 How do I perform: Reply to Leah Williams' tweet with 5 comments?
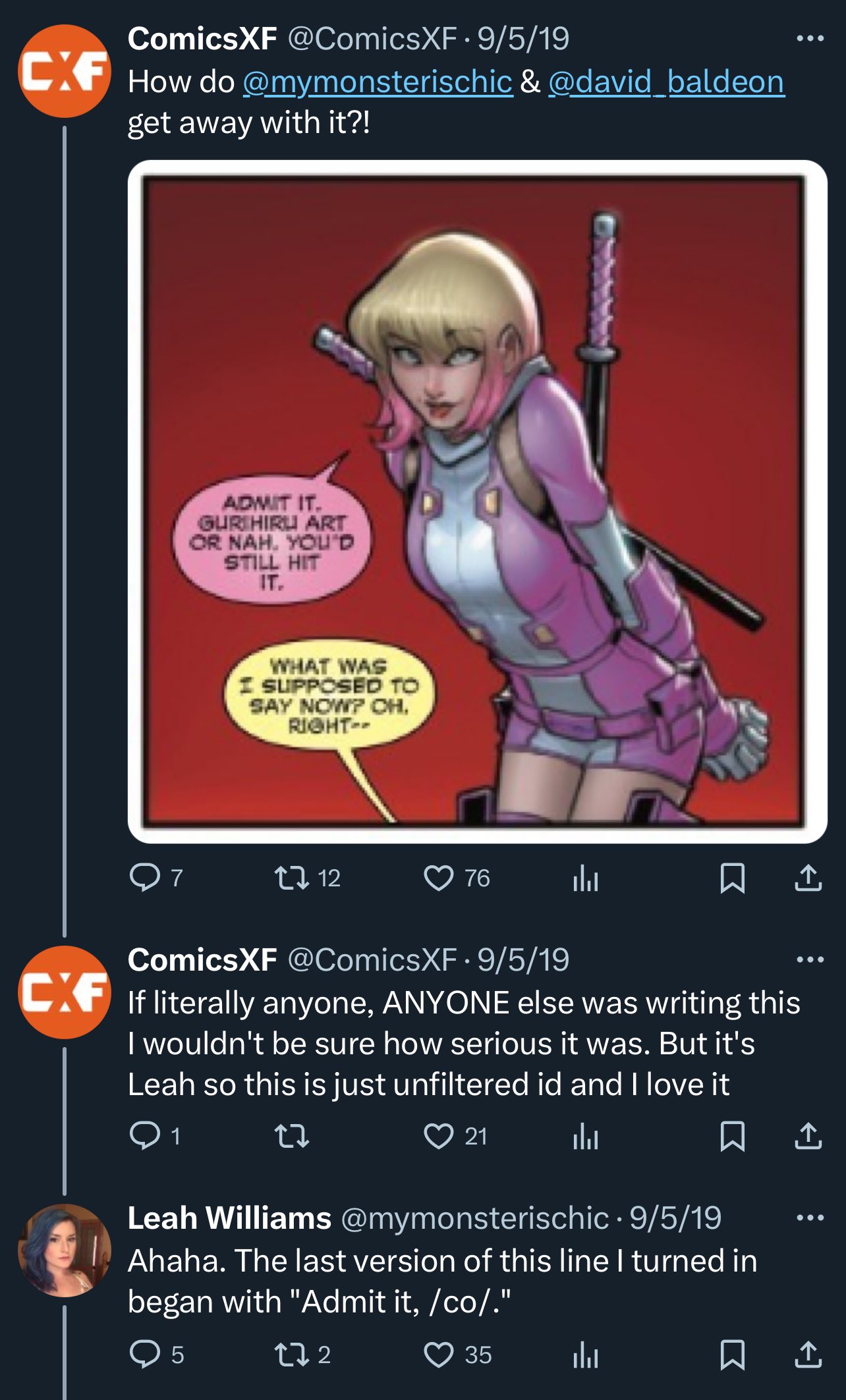click(x=145, y=1355)
